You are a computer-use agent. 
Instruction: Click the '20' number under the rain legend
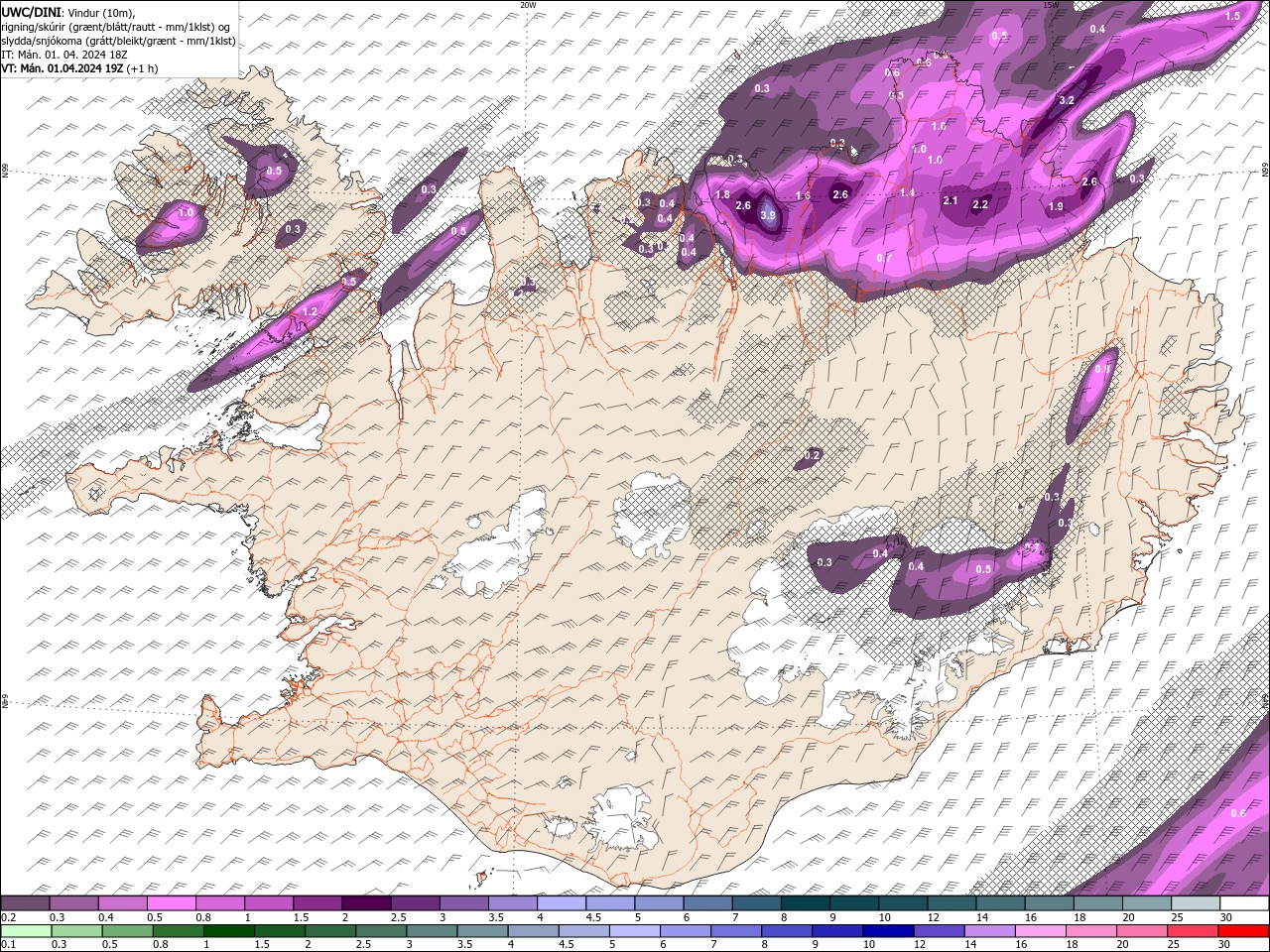click(x=1122, y=944)
